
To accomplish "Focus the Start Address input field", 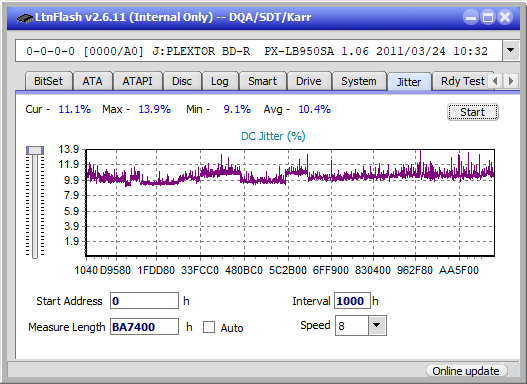I will coord(145,300).
